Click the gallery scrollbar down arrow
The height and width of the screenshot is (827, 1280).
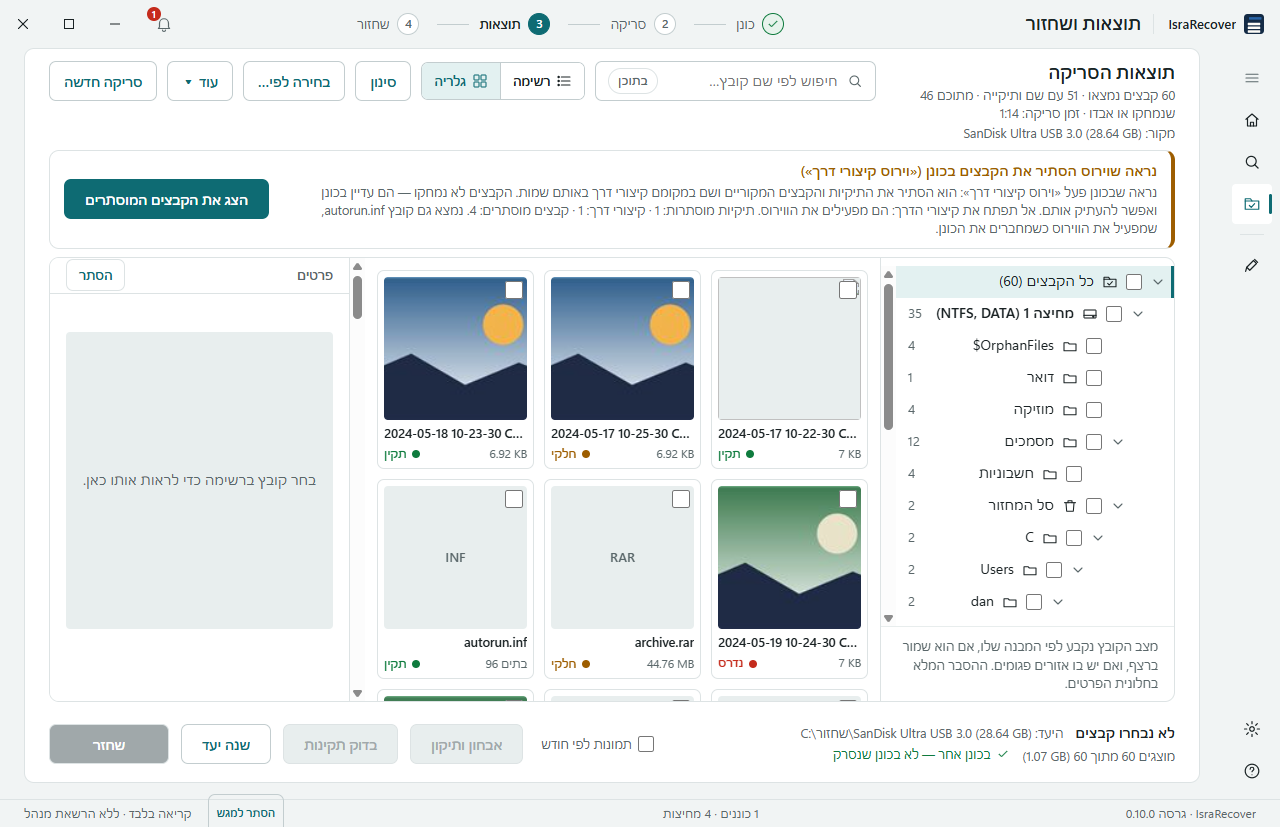(357, 693)
